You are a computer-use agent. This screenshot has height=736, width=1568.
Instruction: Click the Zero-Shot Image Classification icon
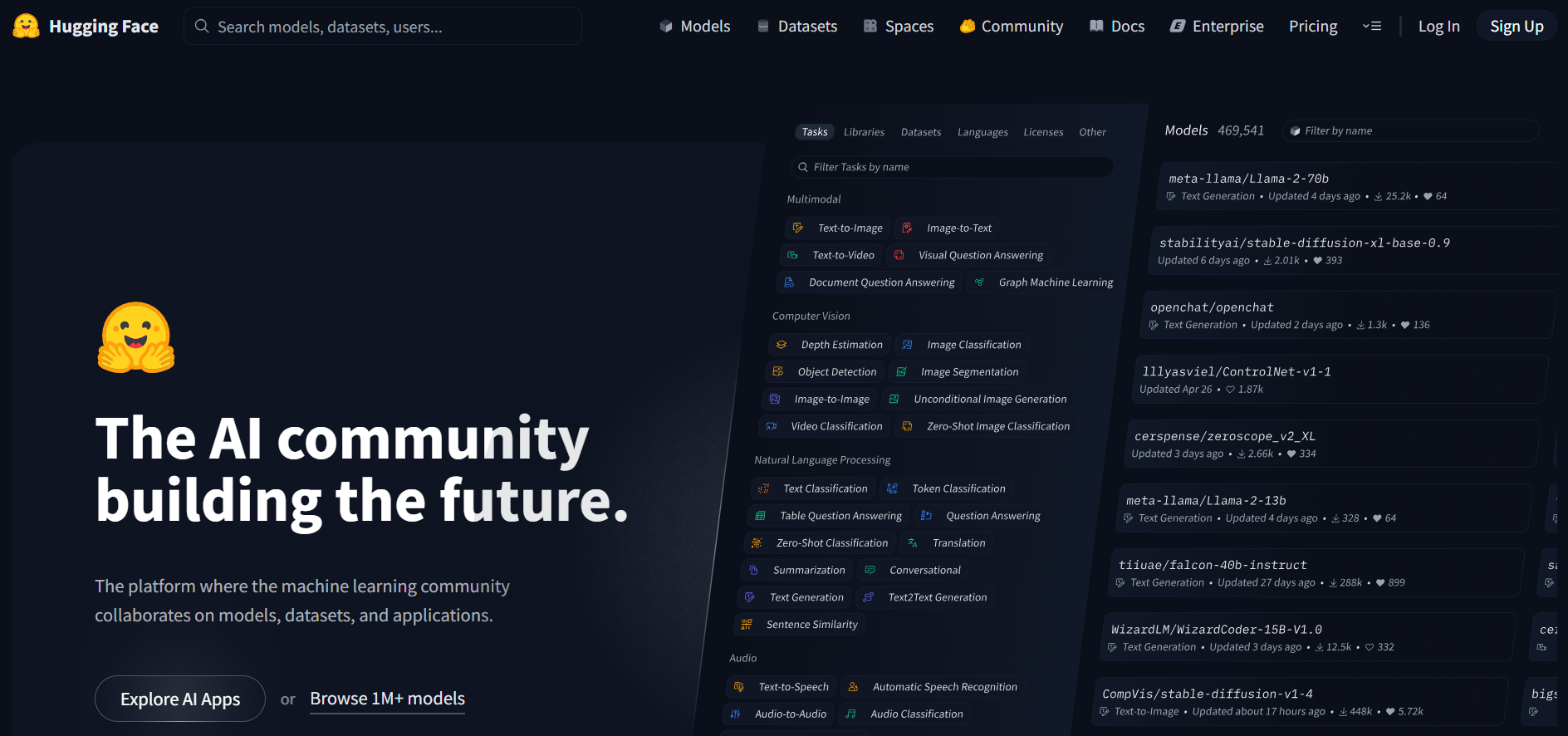(907, 426)
